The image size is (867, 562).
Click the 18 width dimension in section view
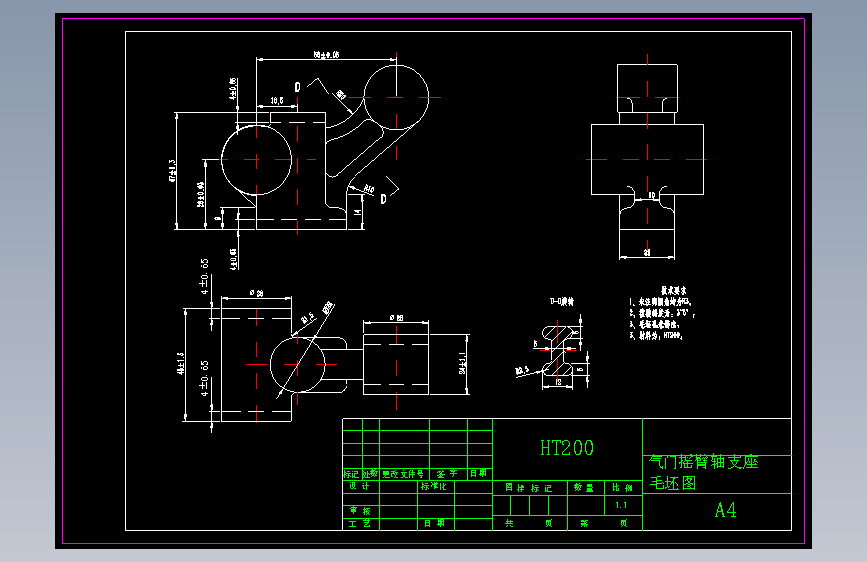coord(558,382)
